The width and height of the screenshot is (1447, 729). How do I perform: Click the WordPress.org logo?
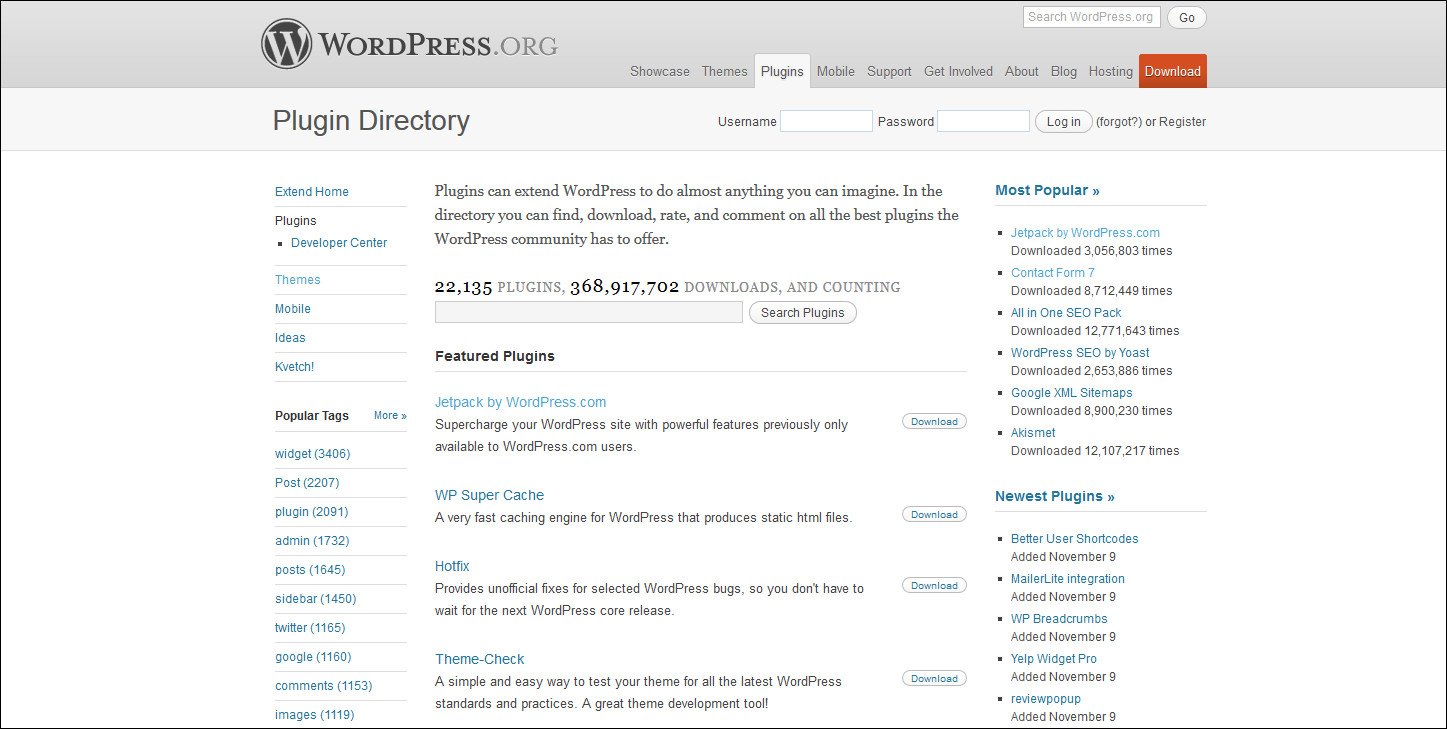[x=409, y=44]
